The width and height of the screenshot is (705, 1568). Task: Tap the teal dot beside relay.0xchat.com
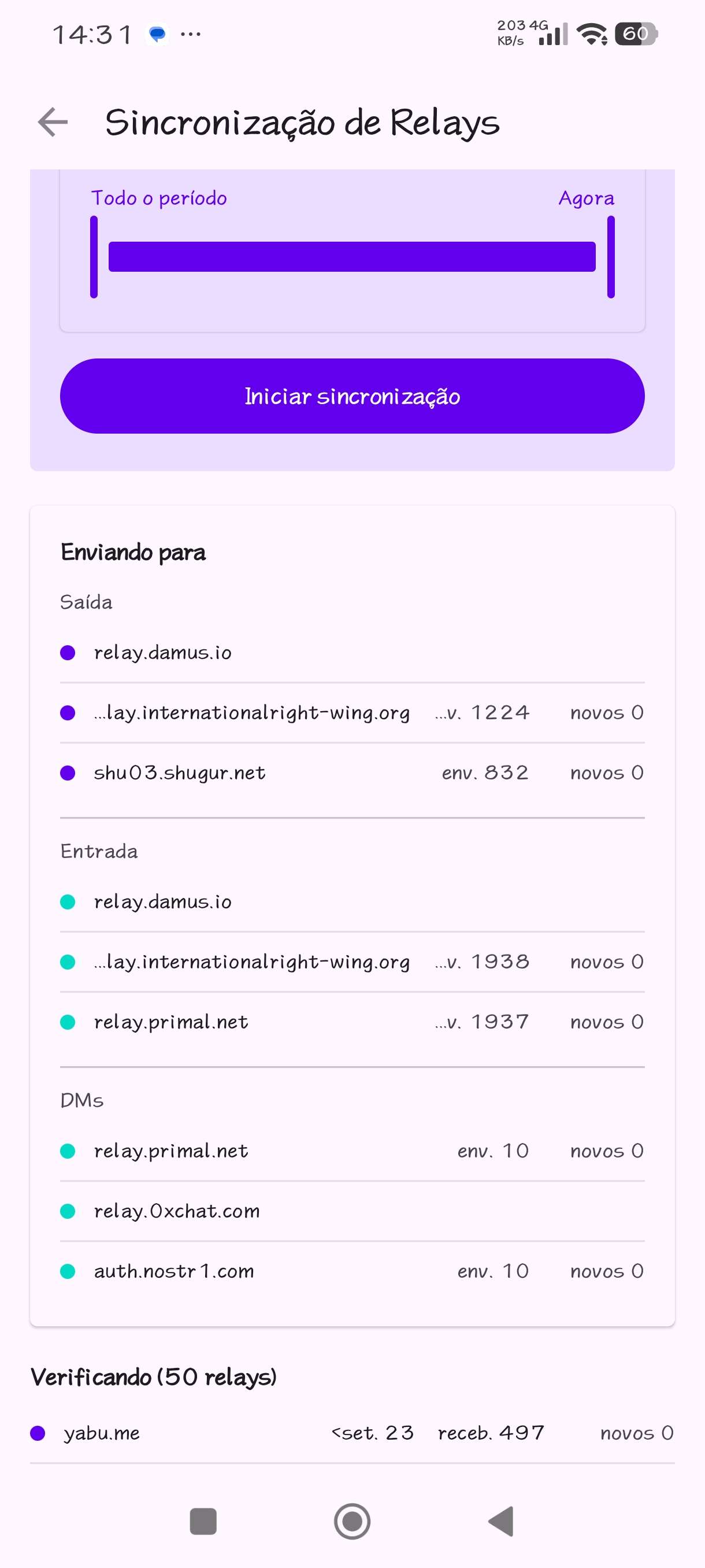[x=68, y=1211]
